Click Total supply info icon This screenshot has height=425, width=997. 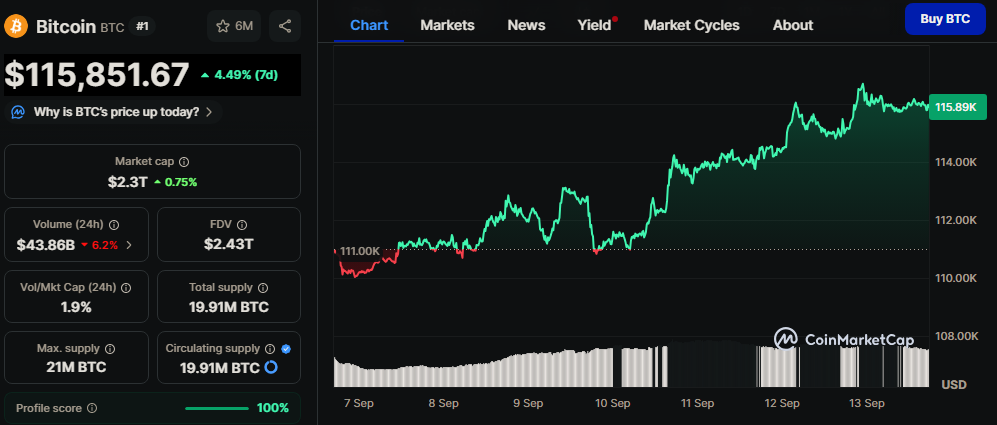pos(263,287)
